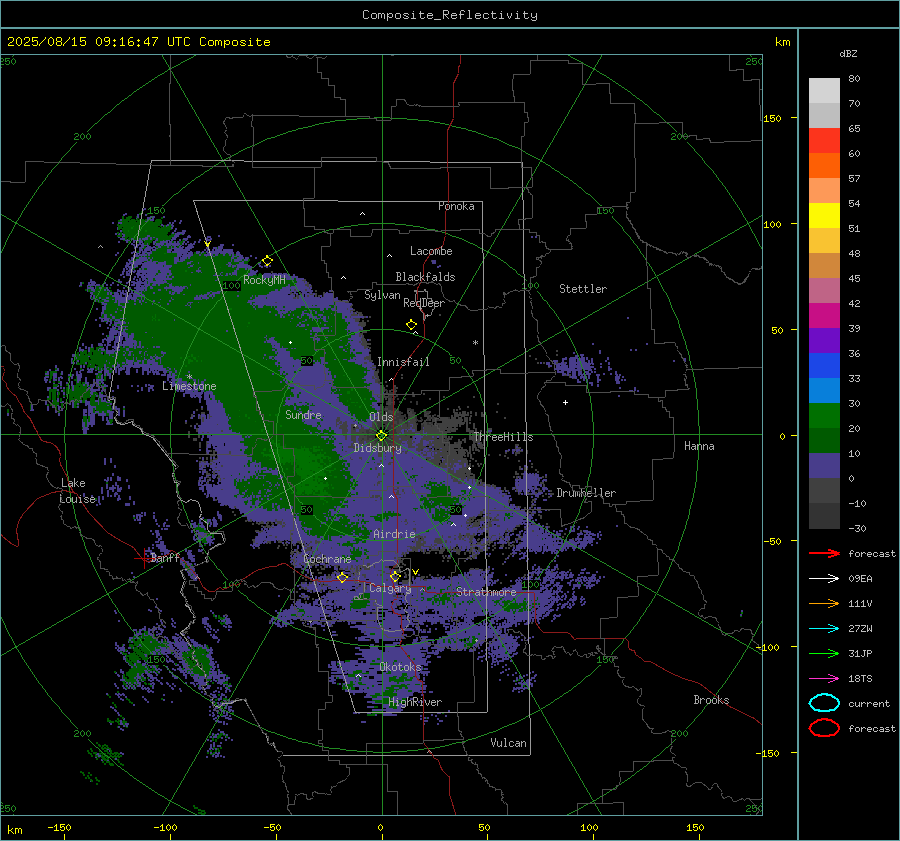This screenshot has width=900, height=841.
Task: Click the red cross marker at Banff
Action: point(143,558)
